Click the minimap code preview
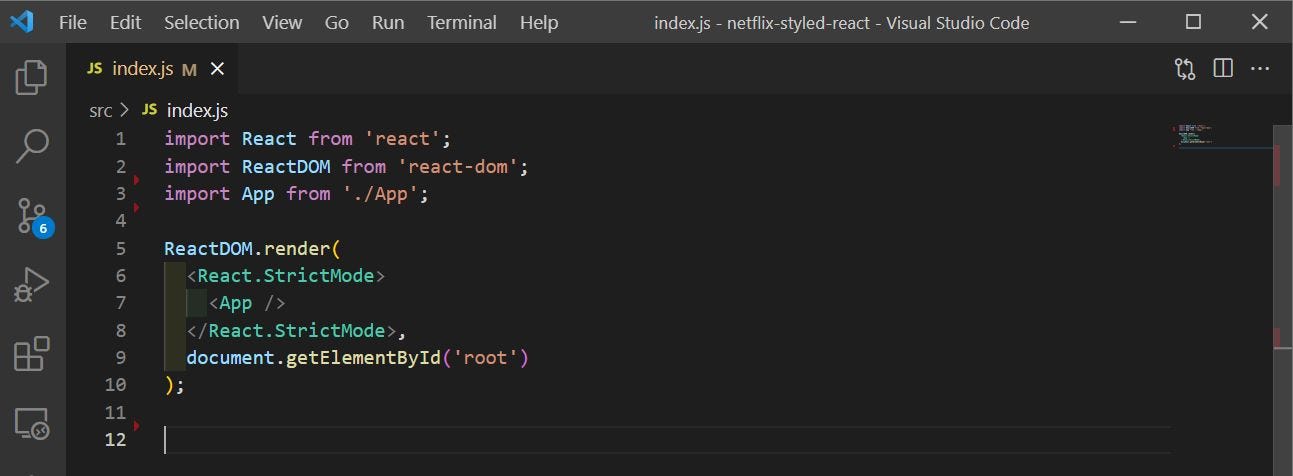 (1198, 136)
